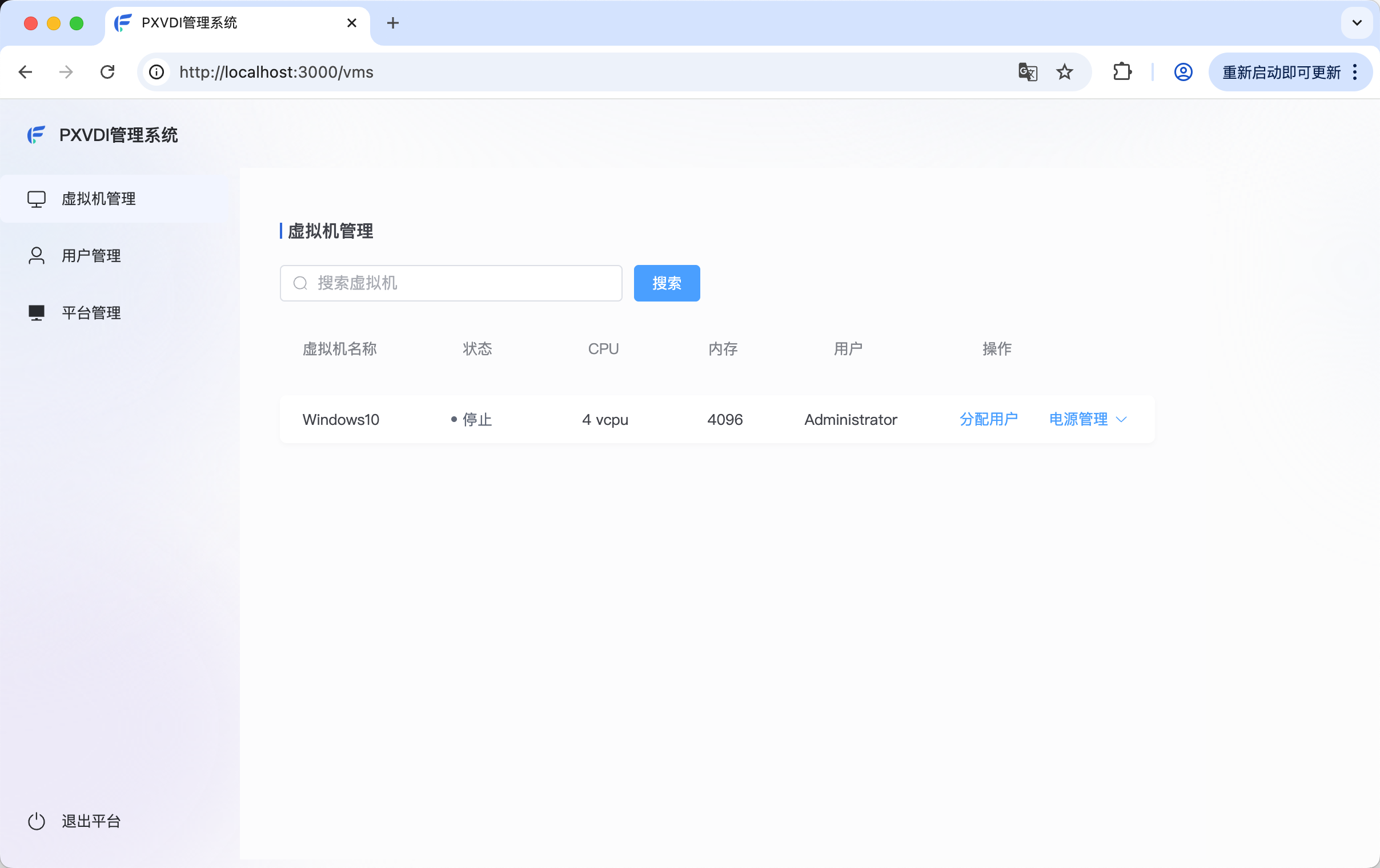The height and width of the screenshot is (868, 1380).
Task: Open 用户管理 in the sidebar menu
Action: coord(91,255)
